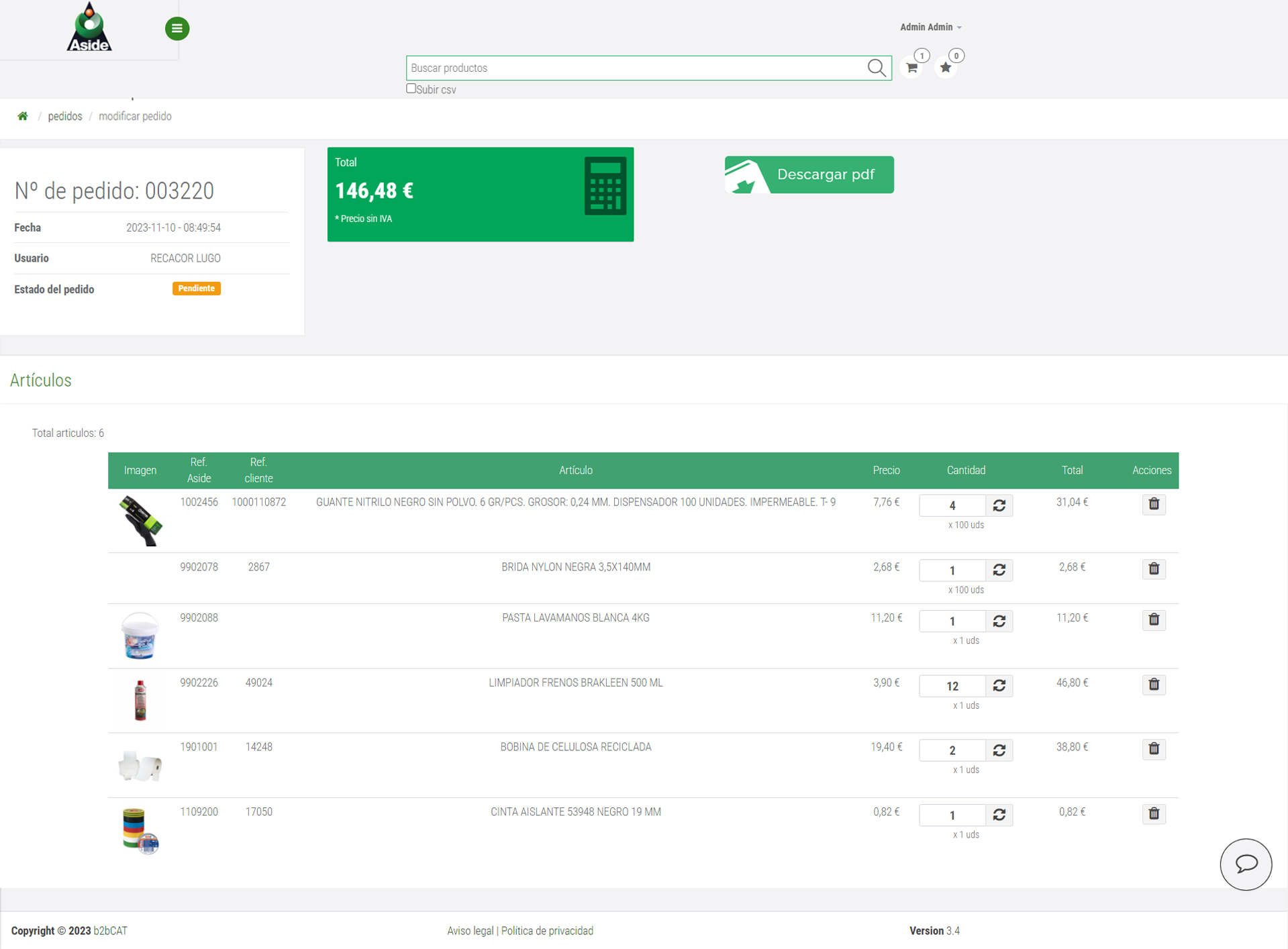Enable the Subir csv checkbox

[411, 89]
